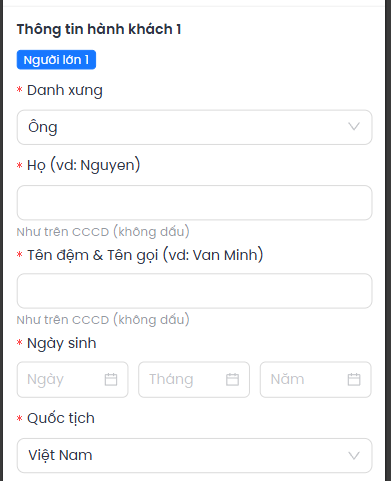This screenshot has height=481, width=391.
Task: Open the Danh xưng dropdown showing Ông
Action: pos(194,127)
